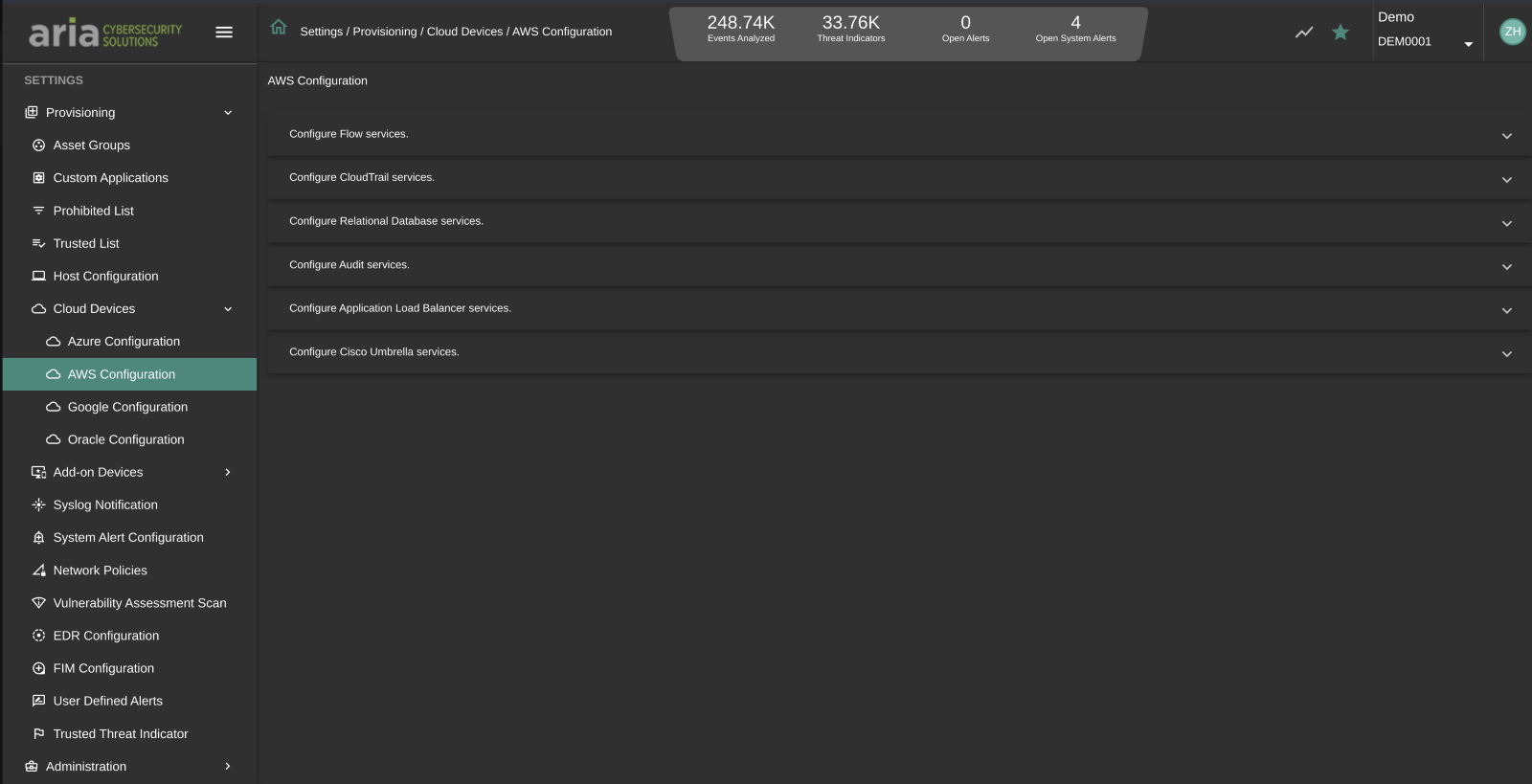View the Open Alerts counter
The width and height of the screenshot is (1532, 784).
(x=965, y=29)
